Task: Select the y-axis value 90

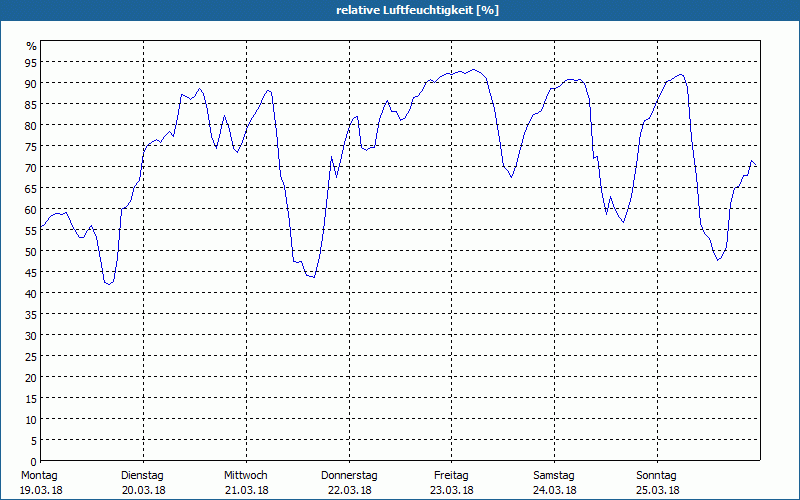Action: click(x=31, y=83)
